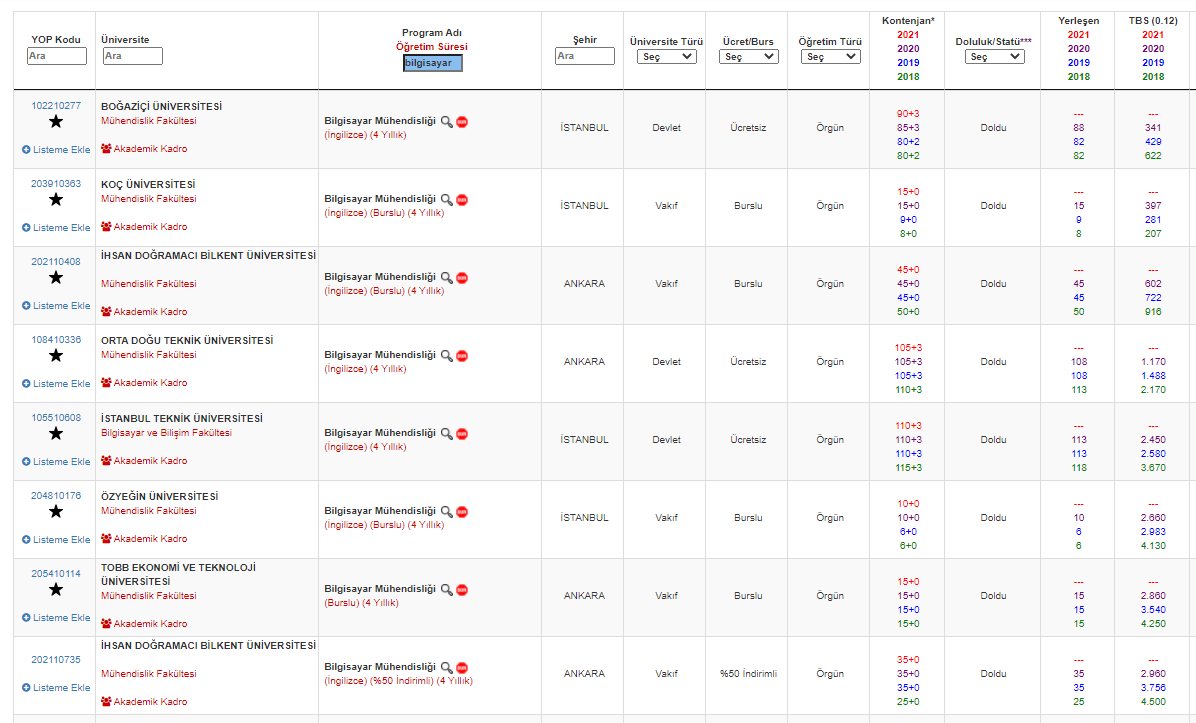This screenshot has height=723, width=1196.
Task: Star the TOBB Ekonomi ve Teknoloji row
Action: pos(56,590)
